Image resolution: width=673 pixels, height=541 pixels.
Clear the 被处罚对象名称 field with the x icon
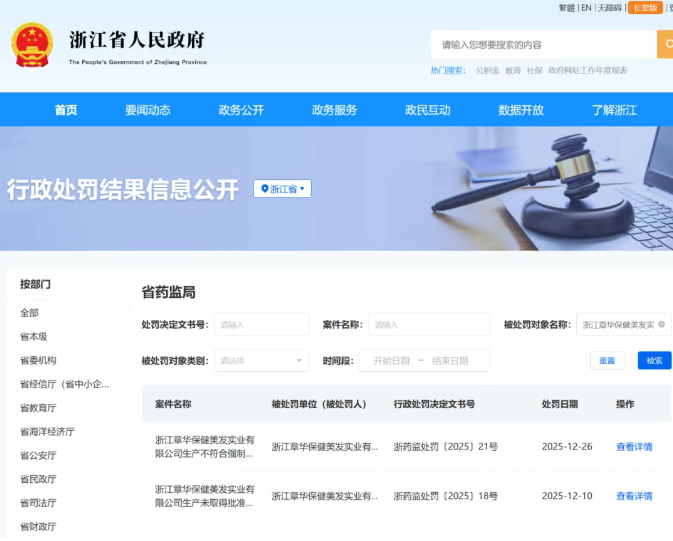pos(661,325)
